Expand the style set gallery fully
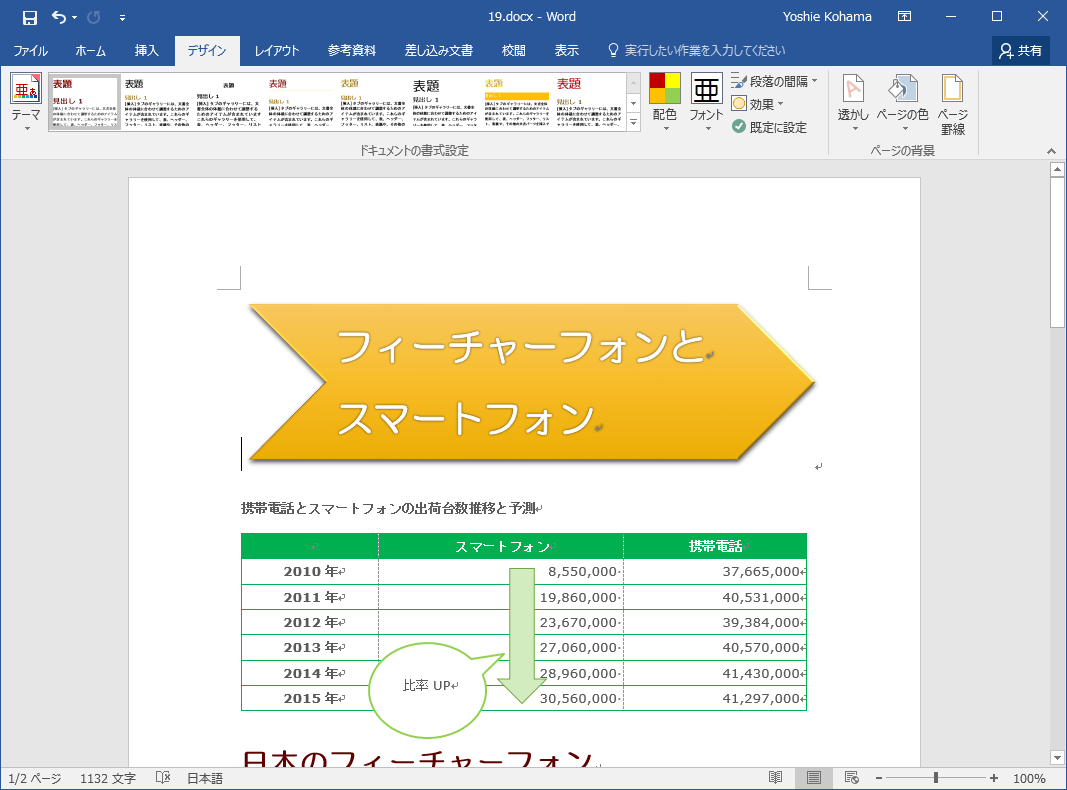 [634, 122]
